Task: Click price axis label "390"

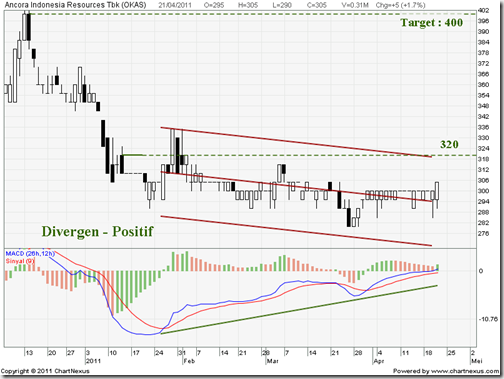Action: [483, 32]
